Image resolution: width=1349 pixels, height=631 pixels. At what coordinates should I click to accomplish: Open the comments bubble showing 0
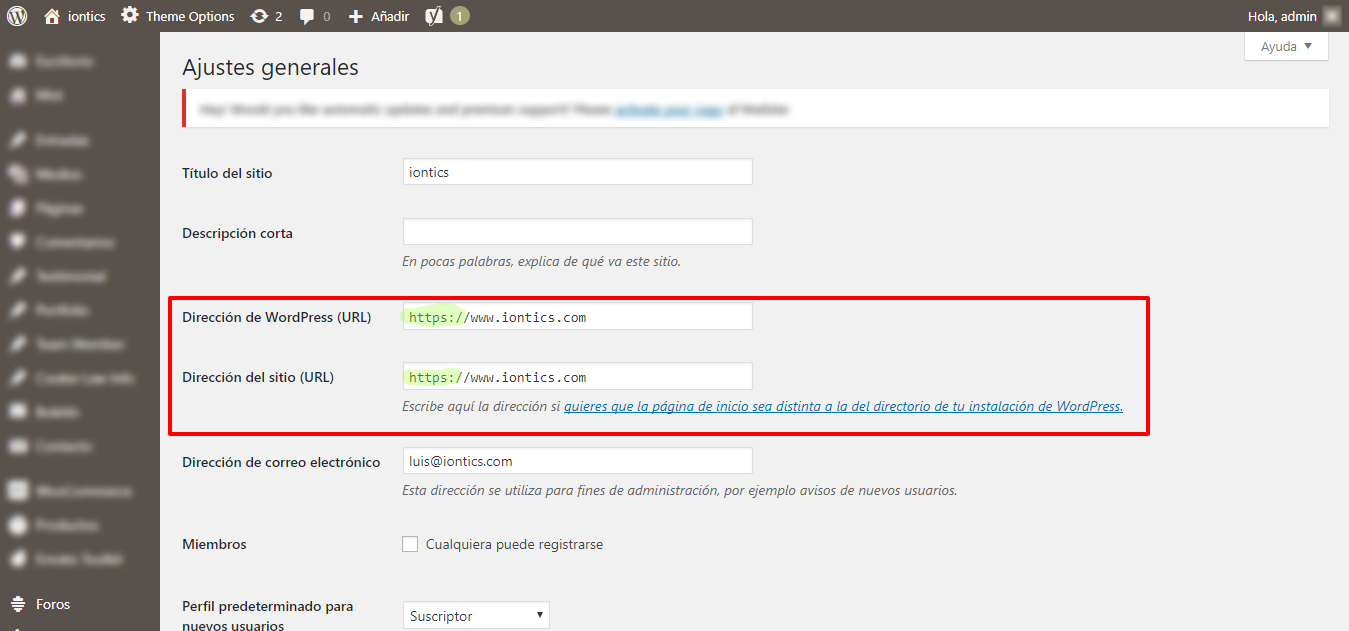[315, 16]
